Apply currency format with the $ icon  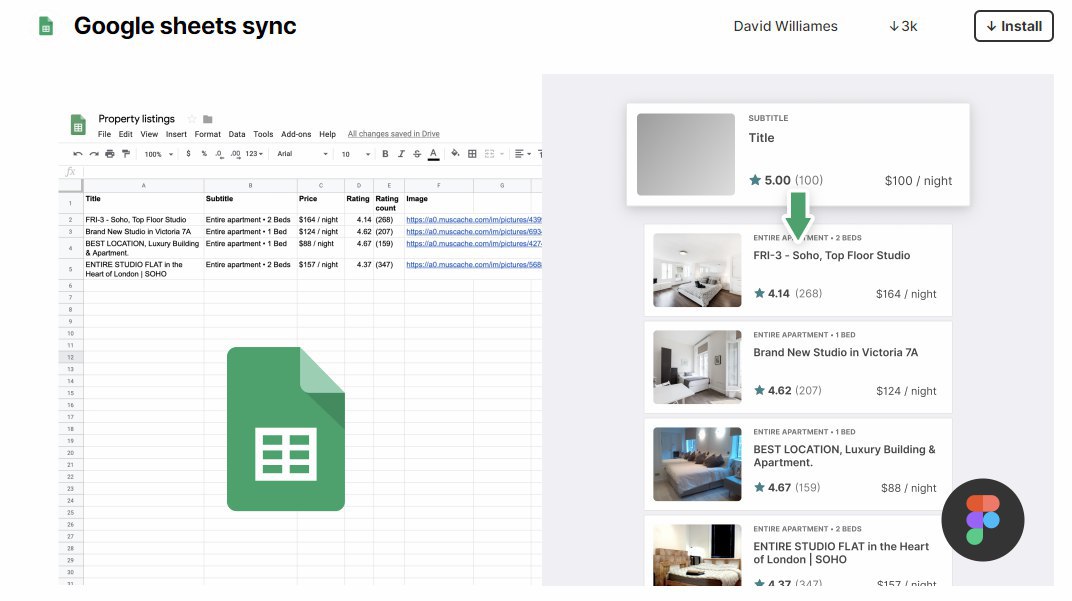coord(189,154)
